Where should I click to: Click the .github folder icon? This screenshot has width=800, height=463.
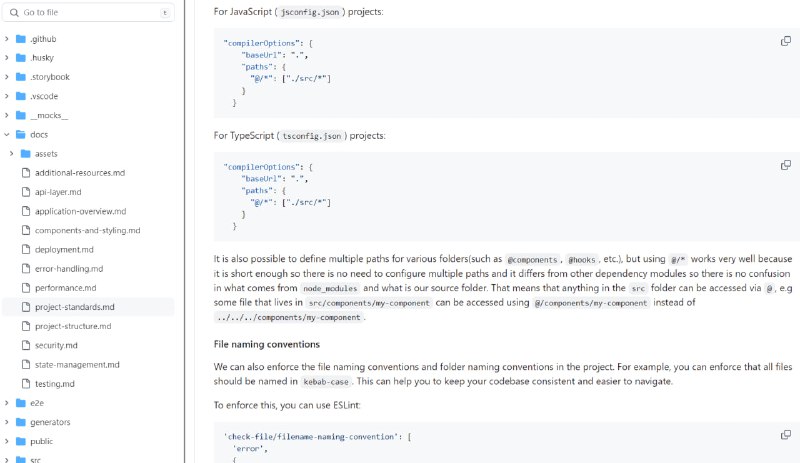[x=21, y=39]
